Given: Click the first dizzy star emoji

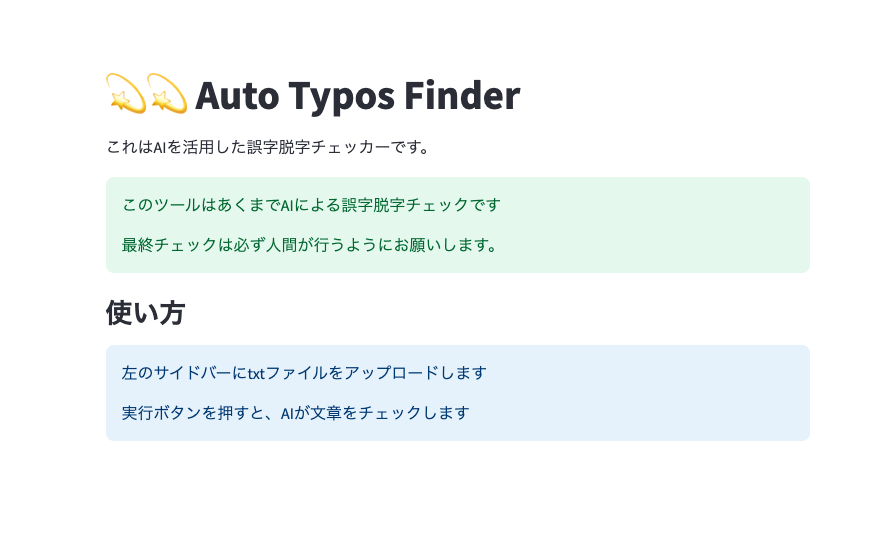Looking at the screenshot, I should (x=125, y=95).
